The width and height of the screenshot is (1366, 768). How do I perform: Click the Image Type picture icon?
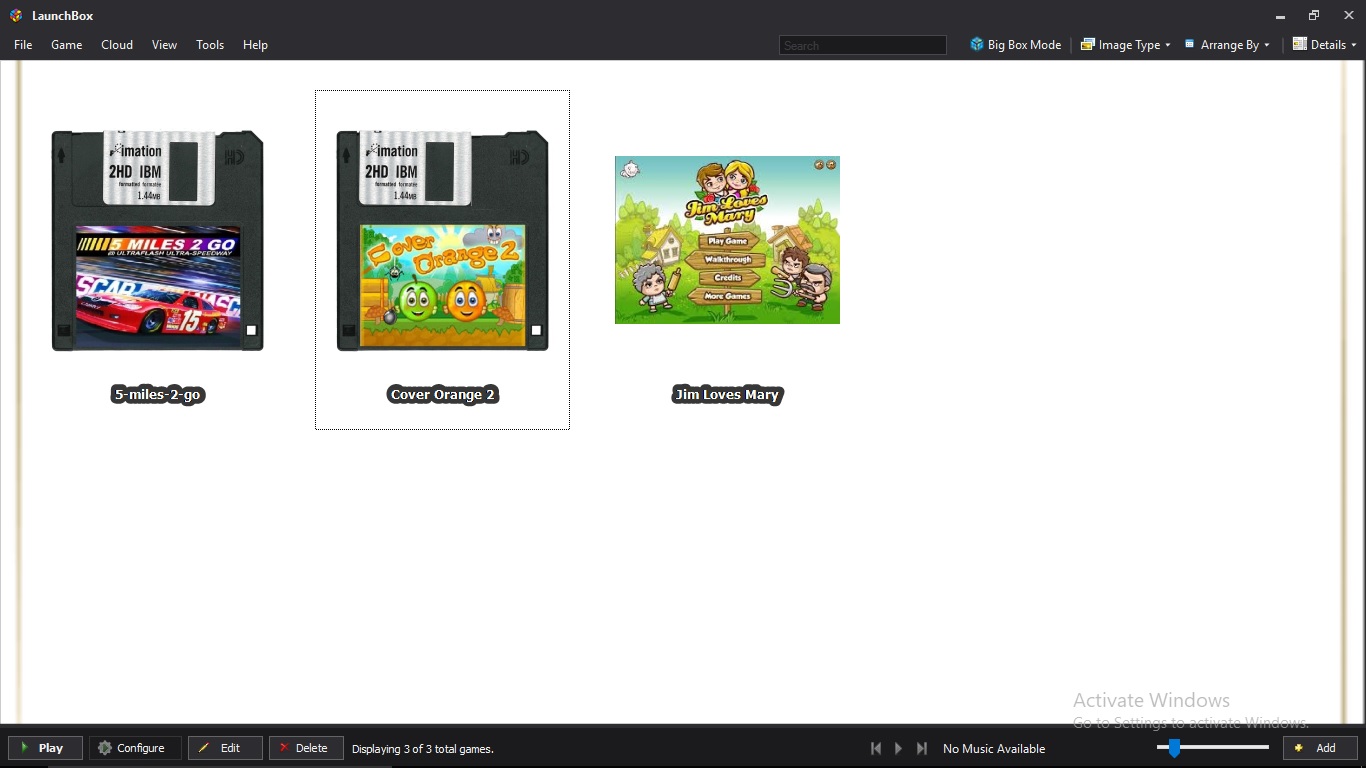point(1088,45)
